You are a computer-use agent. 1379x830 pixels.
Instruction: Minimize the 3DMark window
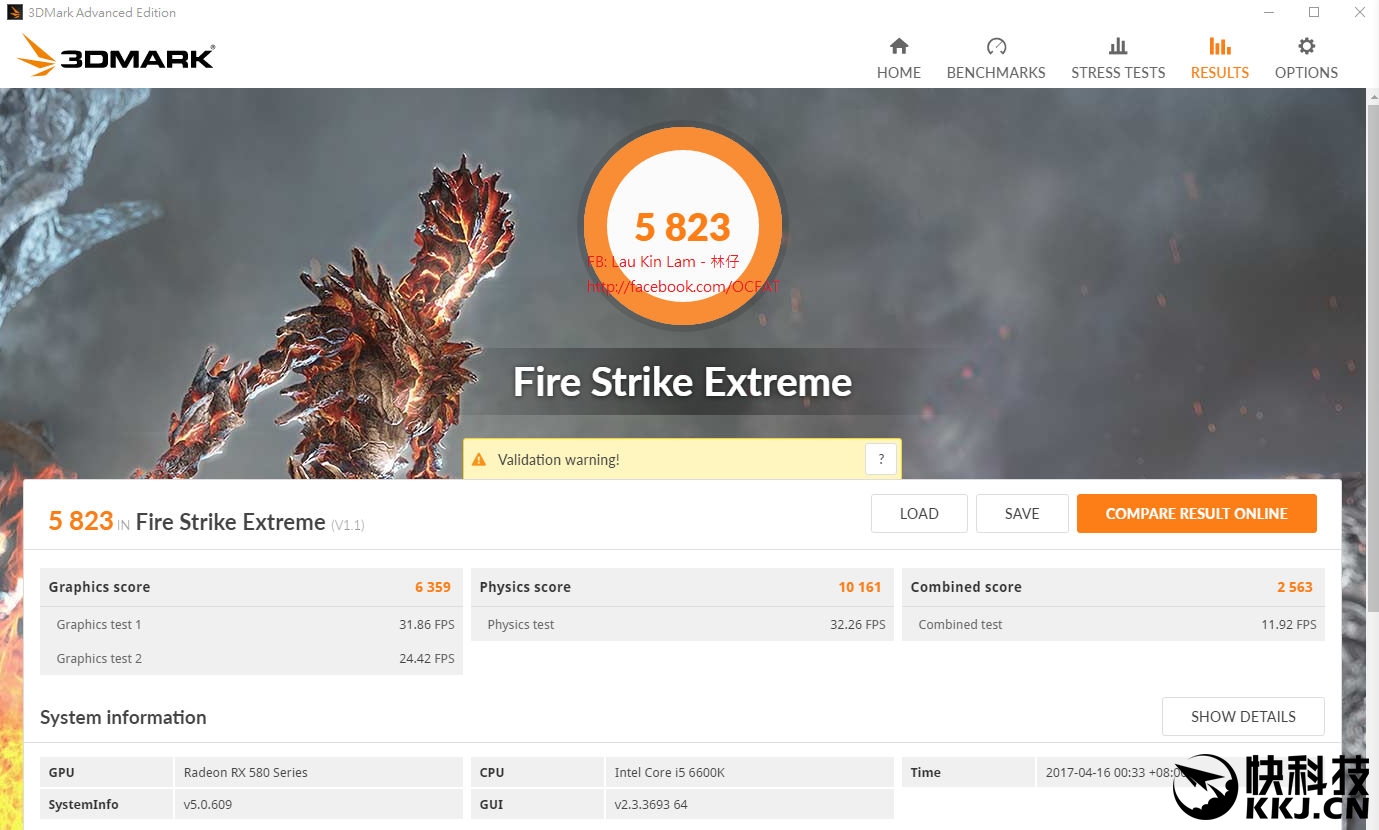coord(1268,13)
